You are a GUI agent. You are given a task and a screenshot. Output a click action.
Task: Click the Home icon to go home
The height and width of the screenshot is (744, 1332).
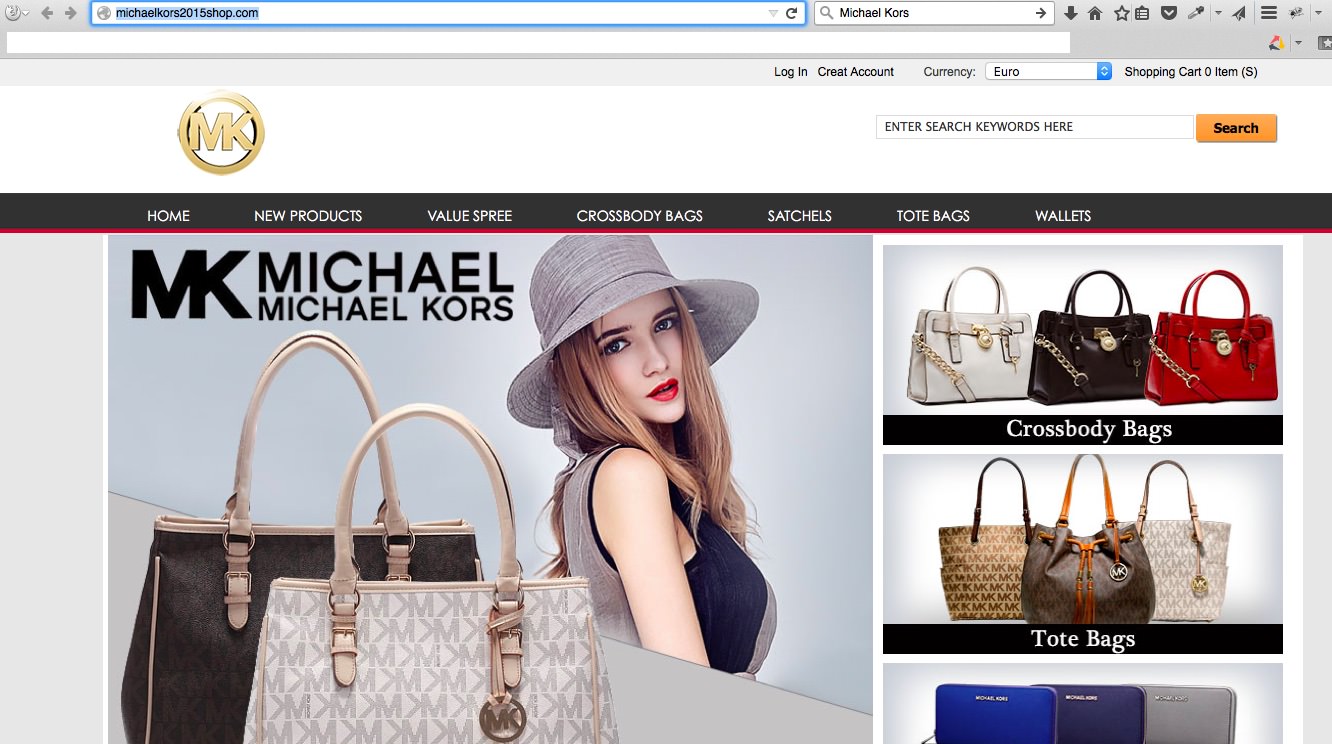(x=1094, y=13)
